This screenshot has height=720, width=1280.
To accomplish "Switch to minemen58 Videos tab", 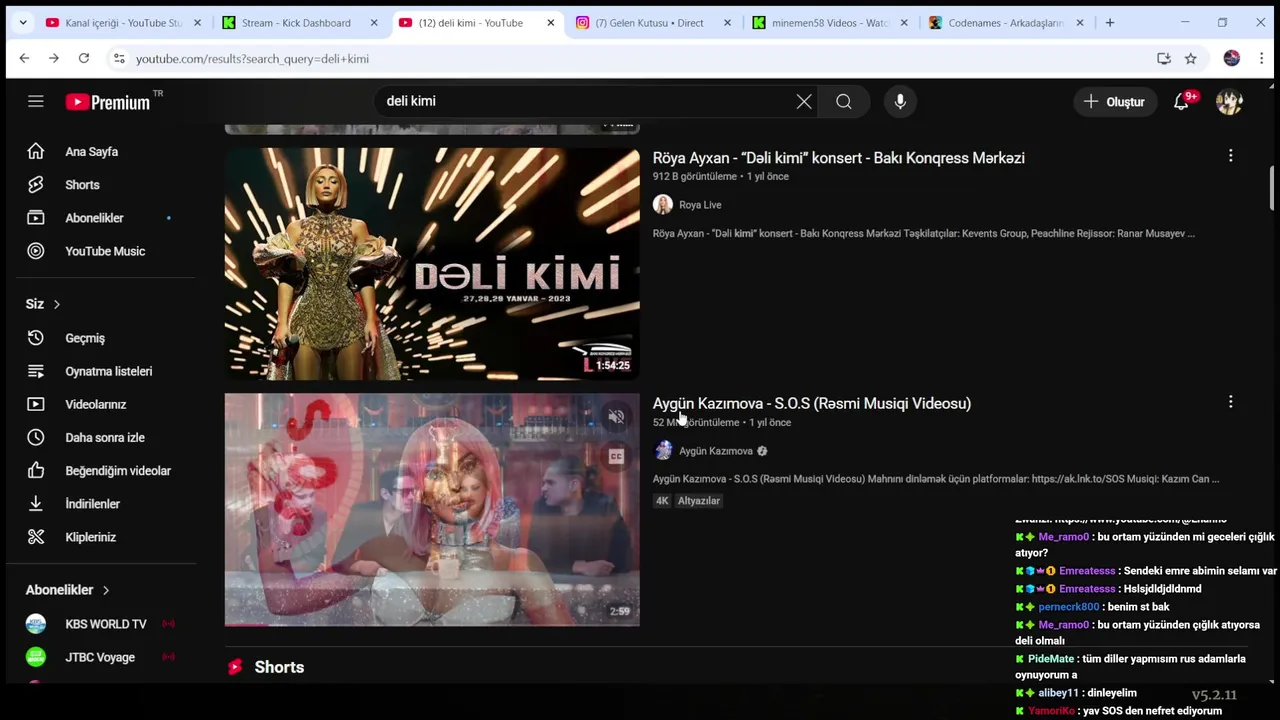I will (x=830, y=23).
